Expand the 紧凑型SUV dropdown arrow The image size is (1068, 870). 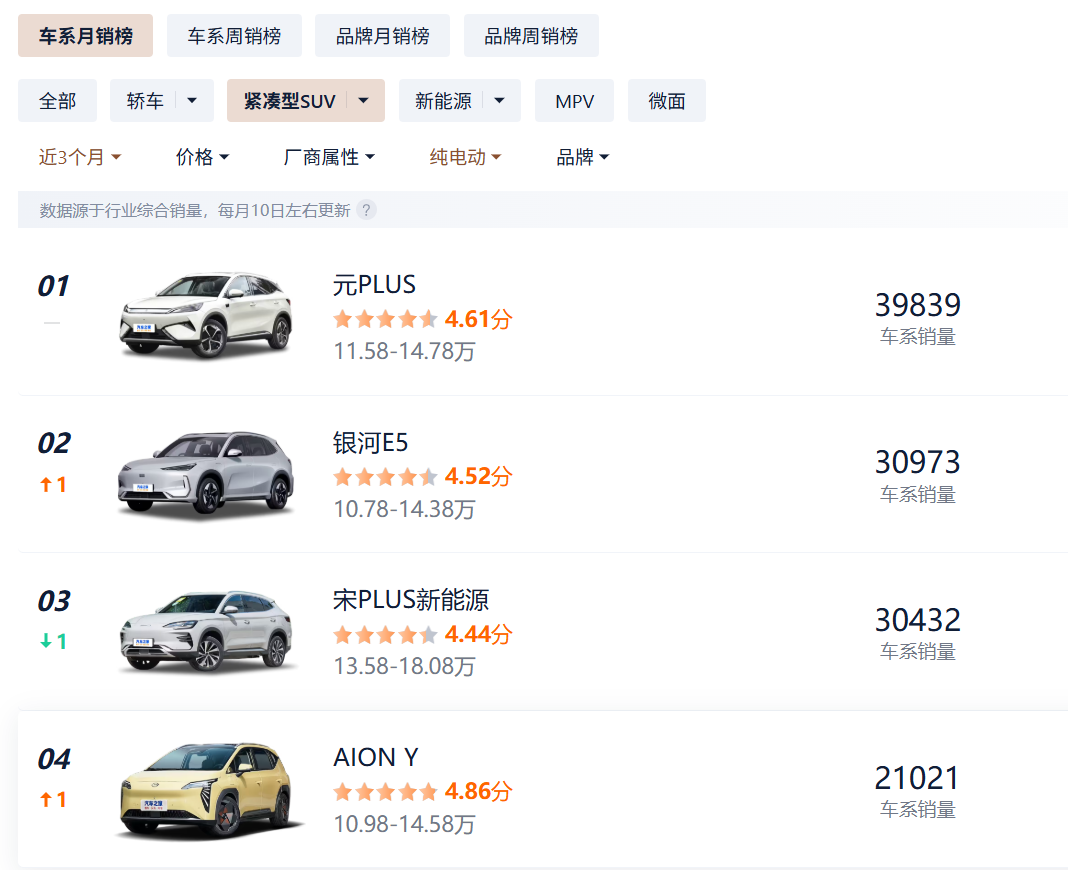(364, 101)
